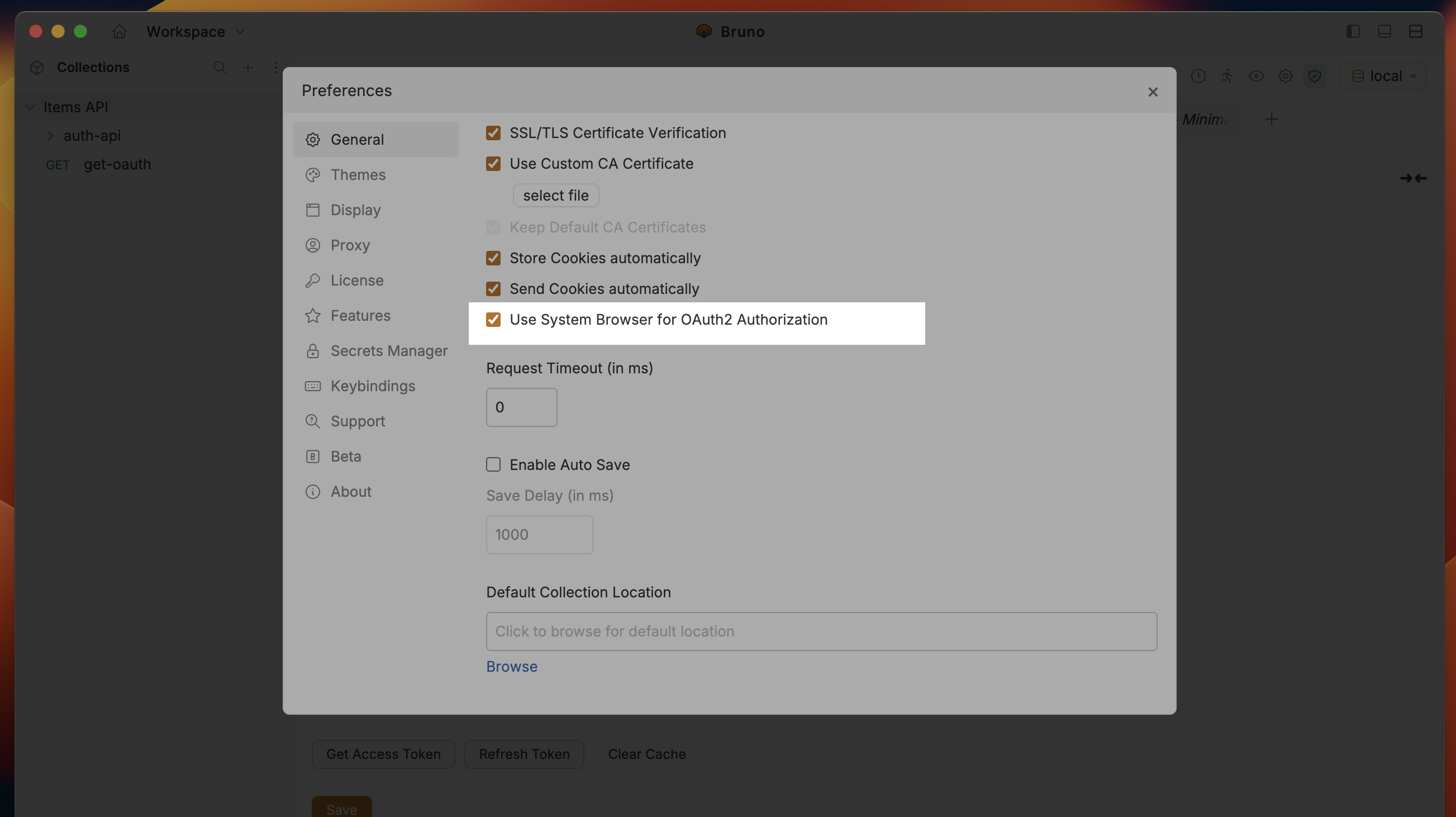Enable Auto Save
This screenshot has width=1456, height=817.
tap(493, 464)
